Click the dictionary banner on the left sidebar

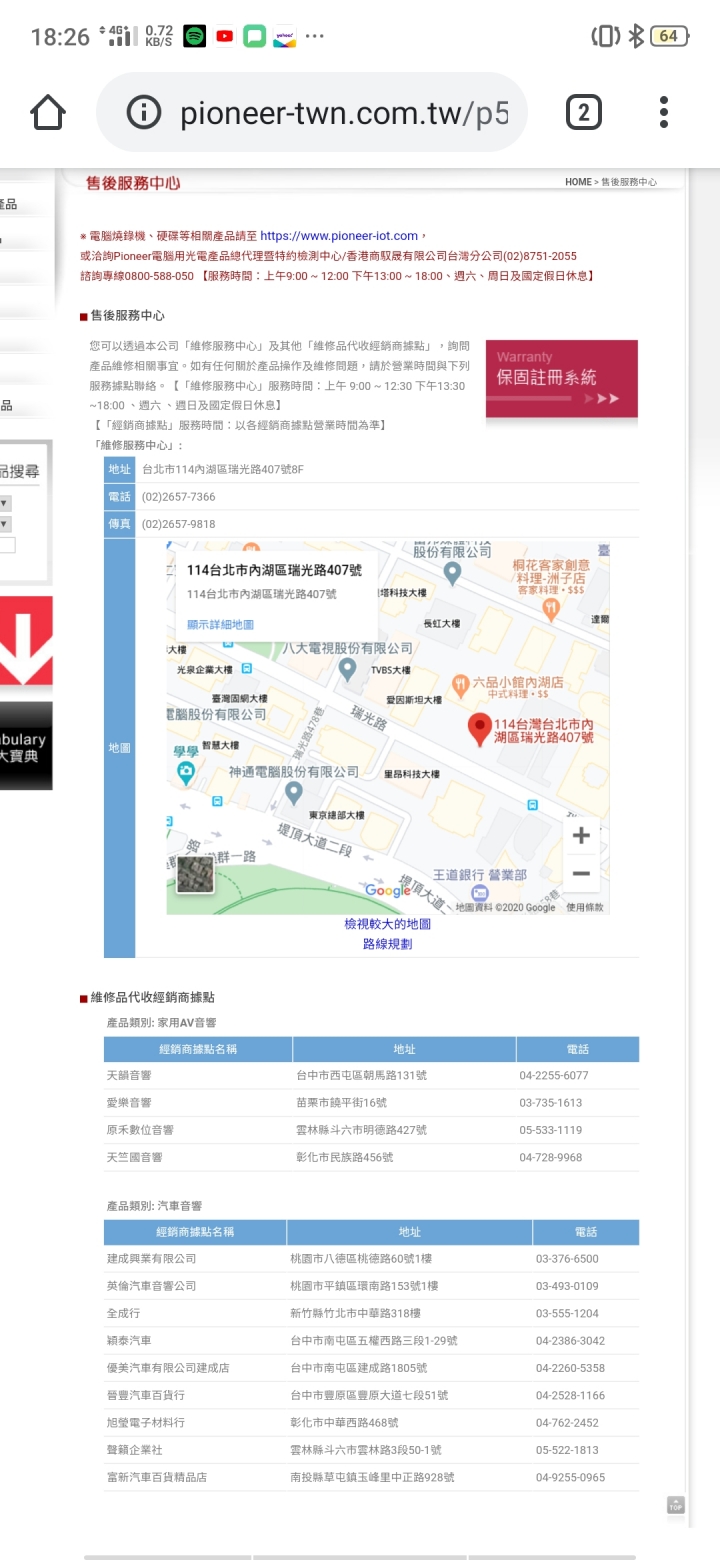click(x=26, y=746)
